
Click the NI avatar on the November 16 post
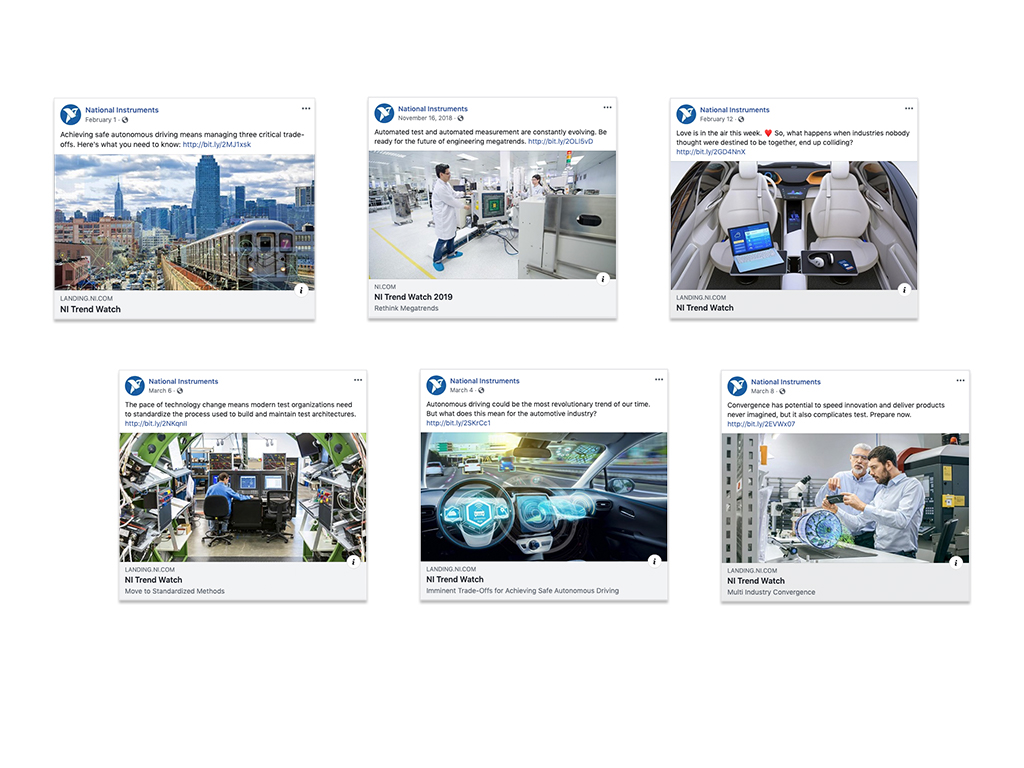(384, 113)
